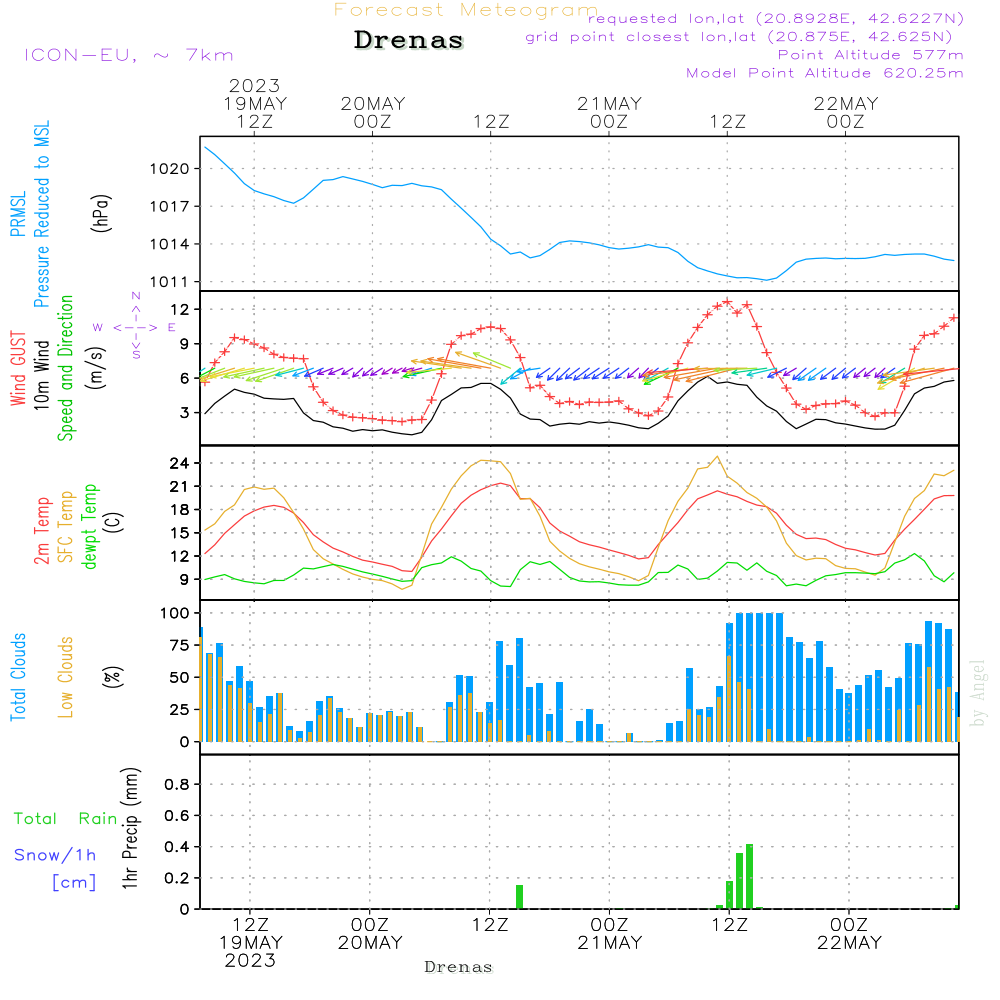Click the blue 'Snow/1h [cm]' label

coord(55,868)
